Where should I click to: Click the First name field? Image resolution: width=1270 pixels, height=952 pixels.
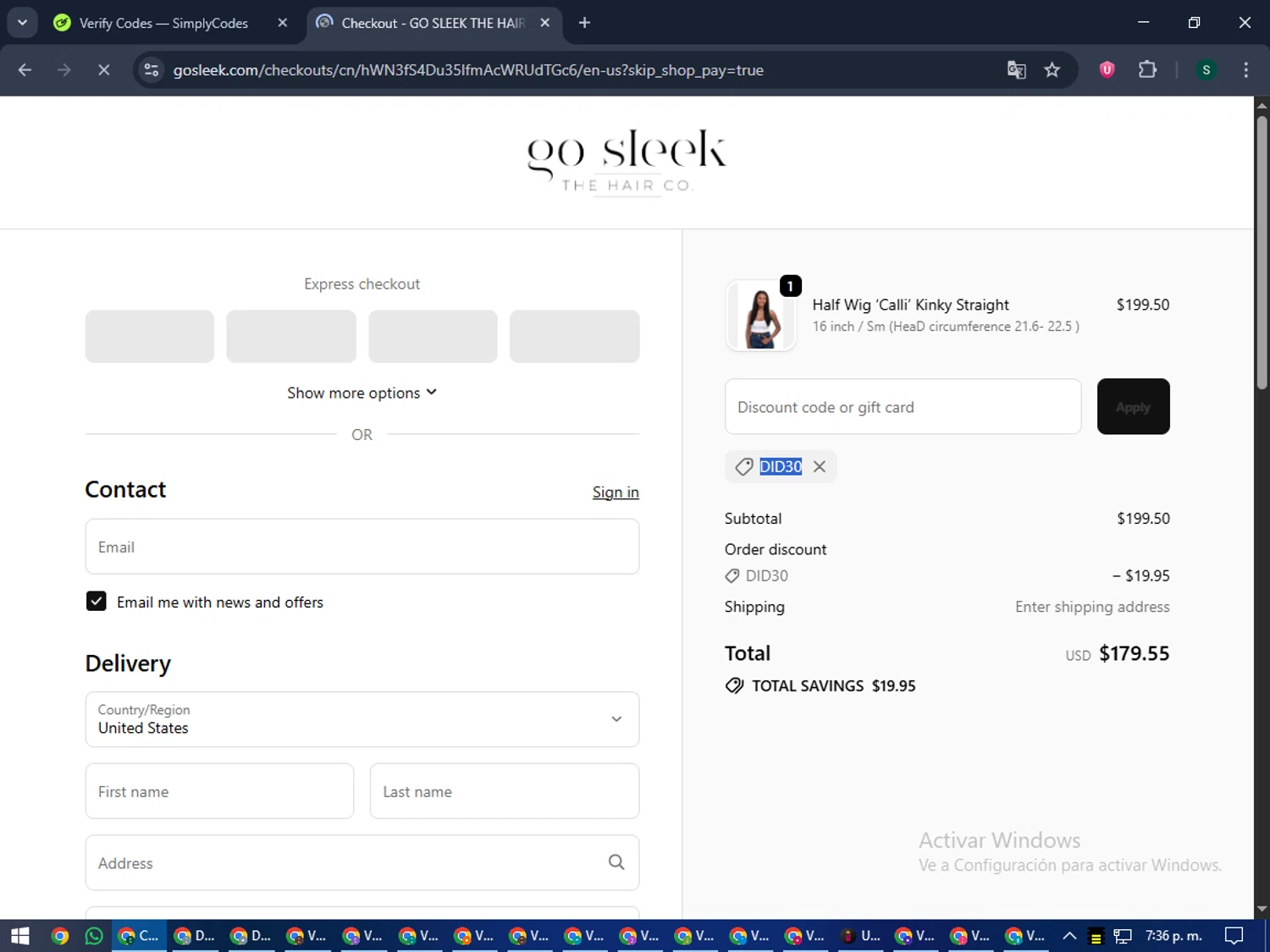(219, 791)
